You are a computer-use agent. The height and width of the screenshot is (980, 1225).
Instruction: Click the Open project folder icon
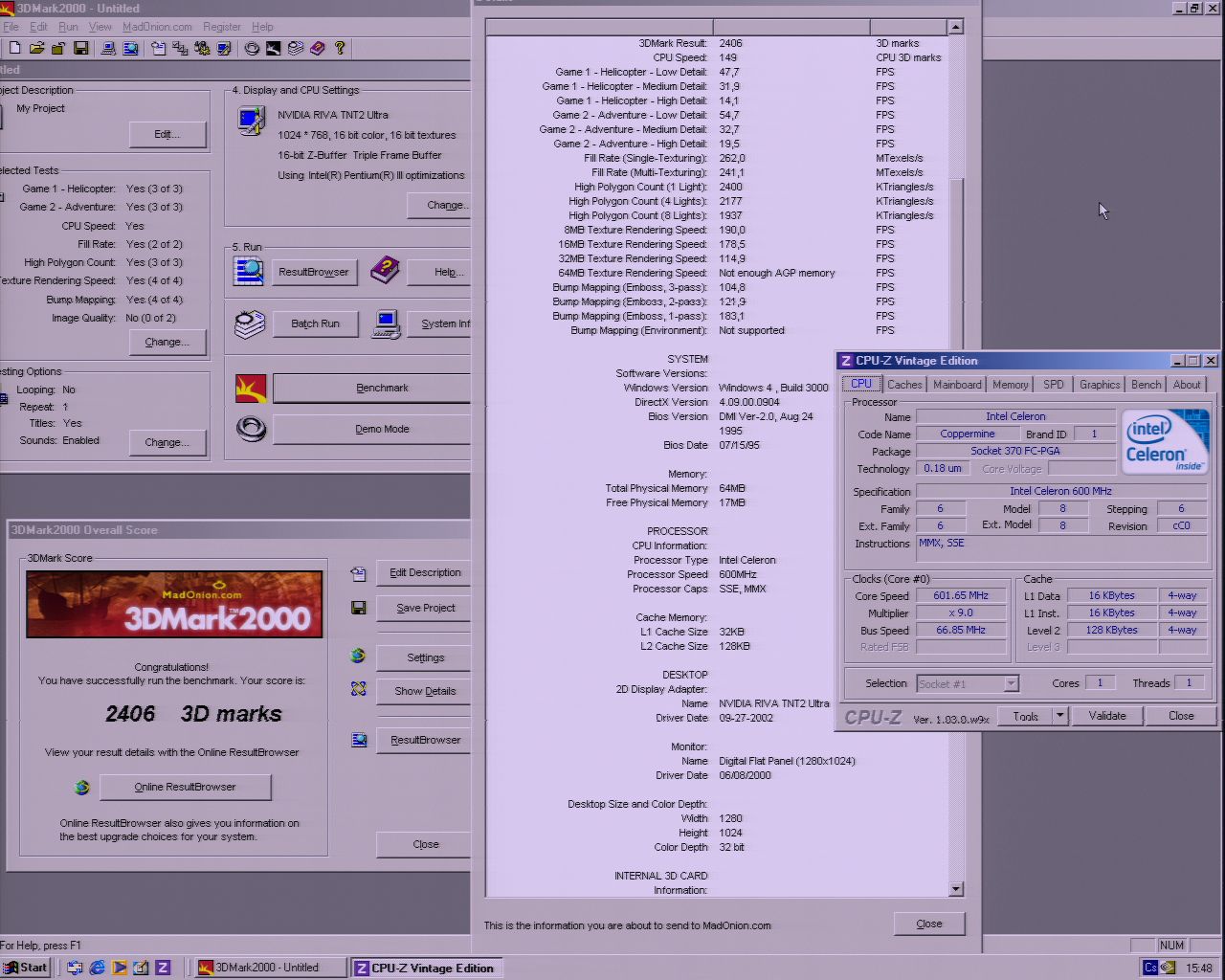(x=36, y=48)
